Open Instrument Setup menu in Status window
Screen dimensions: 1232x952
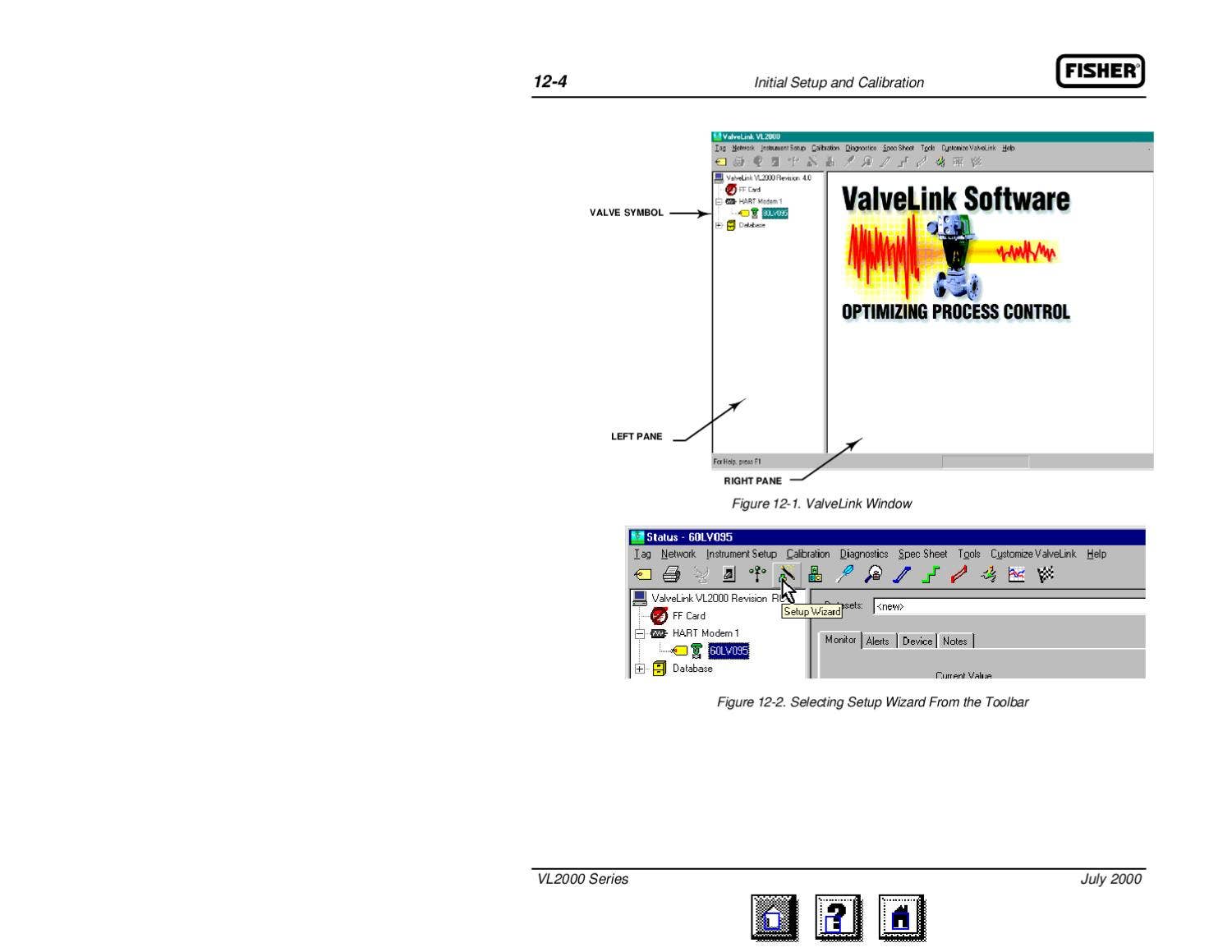click(741, 554)
